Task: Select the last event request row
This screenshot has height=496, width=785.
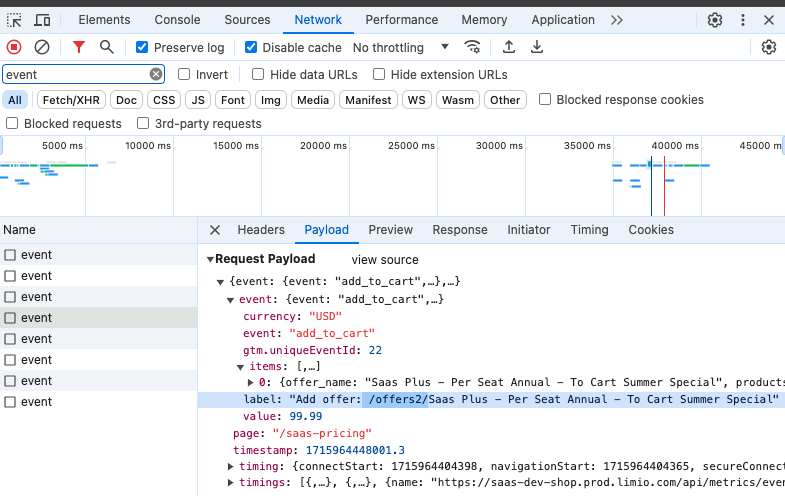Action: 99,402
